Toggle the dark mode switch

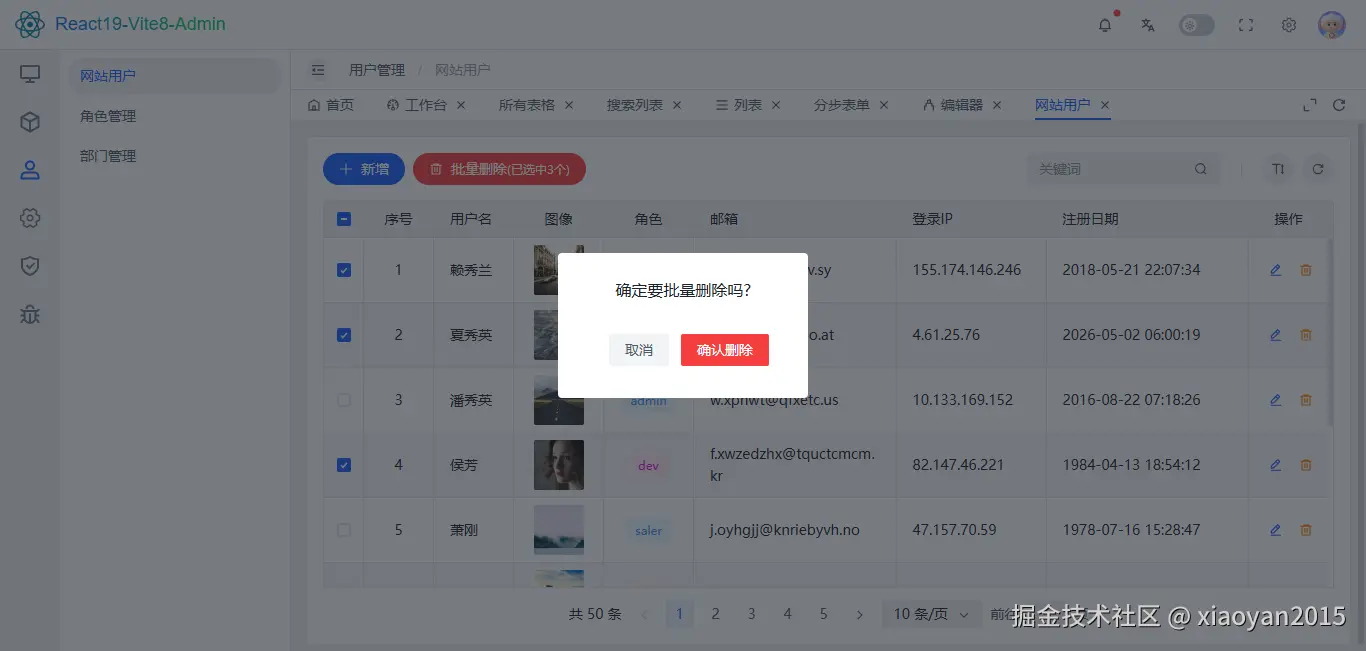[x=1196, y=25]
